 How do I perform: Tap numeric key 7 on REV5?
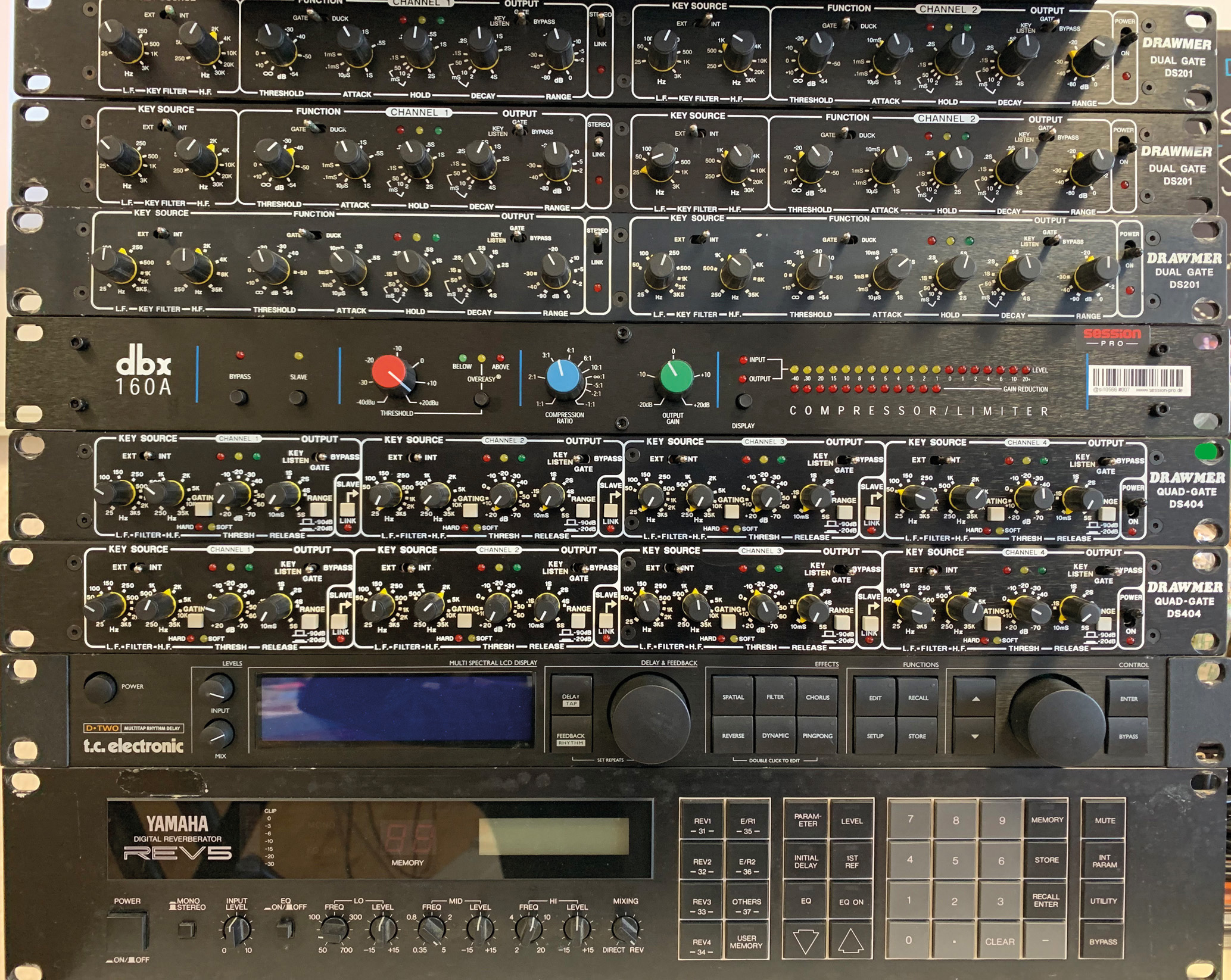(x=910, y=819)
